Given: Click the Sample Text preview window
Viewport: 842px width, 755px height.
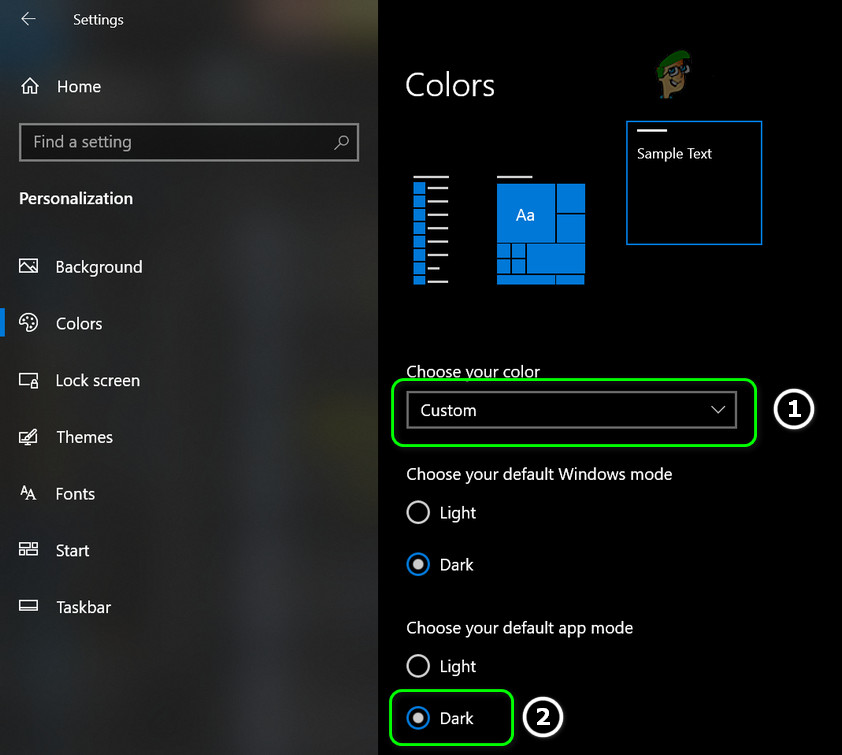Looking at the screenshot, I should pyautogui.click(x=694, y=183).
